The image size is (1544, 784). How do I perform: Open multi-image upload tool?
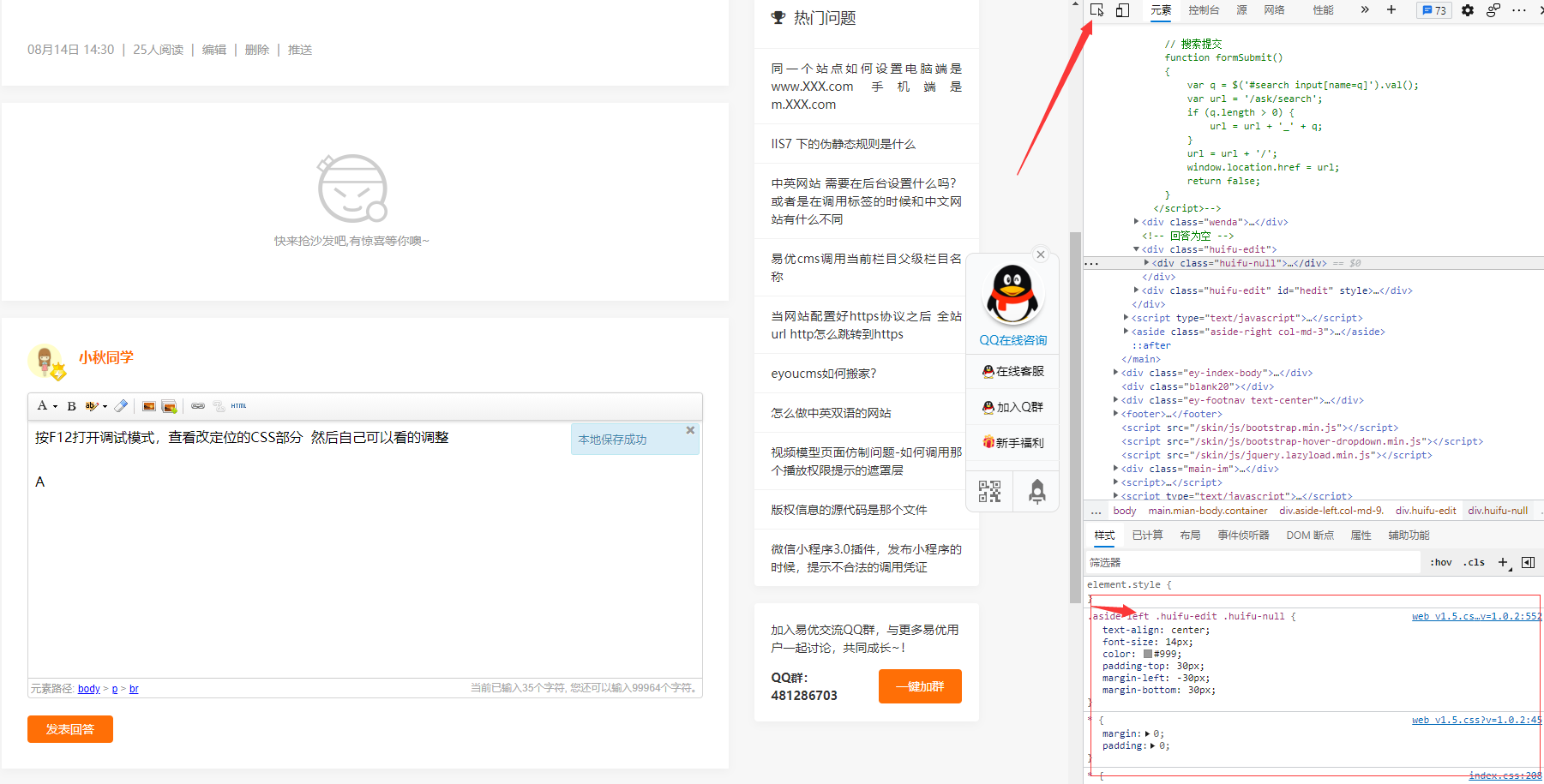169,406
